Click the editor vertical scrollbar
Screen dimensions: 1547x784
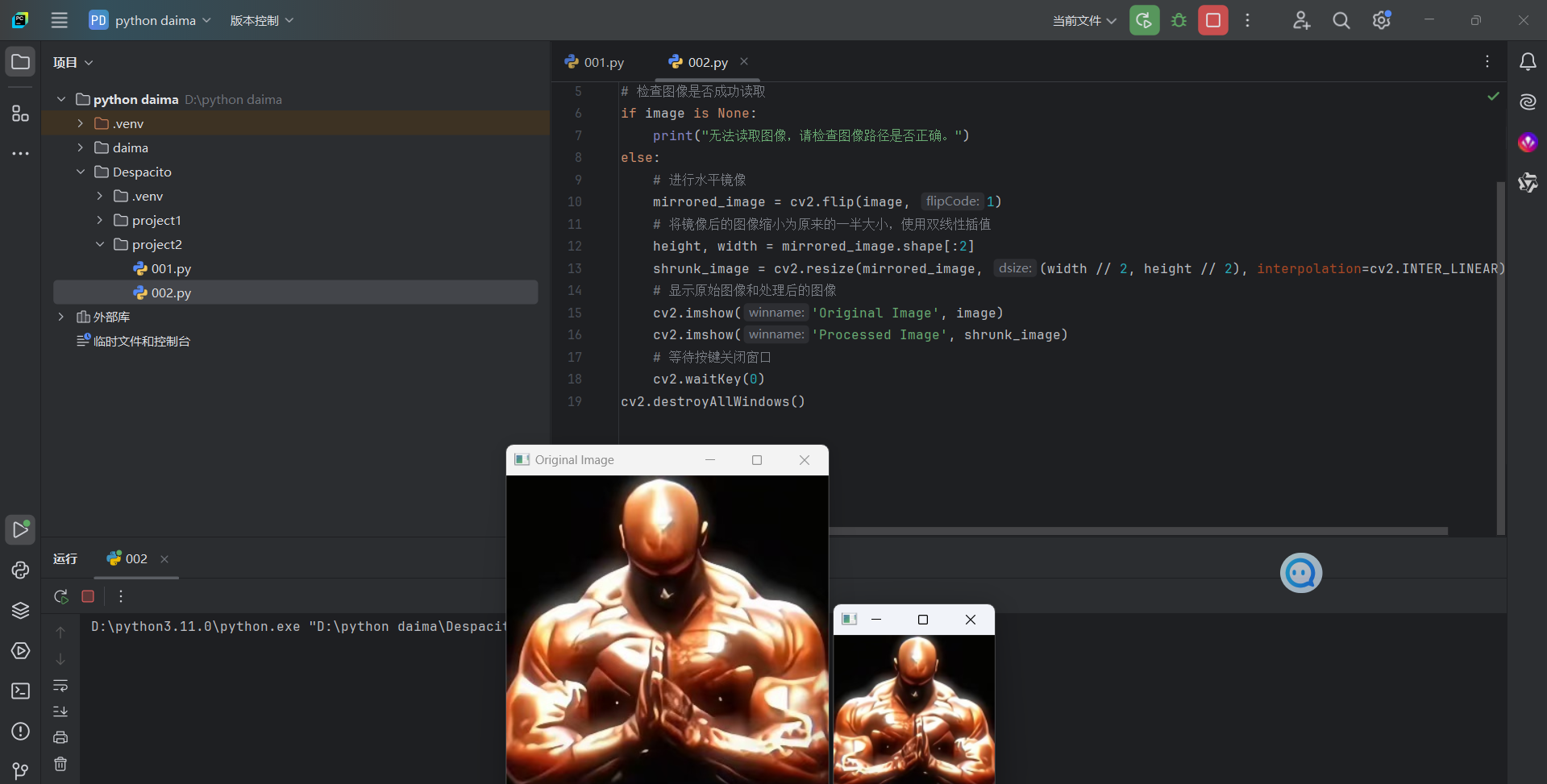coord(1500,357)
